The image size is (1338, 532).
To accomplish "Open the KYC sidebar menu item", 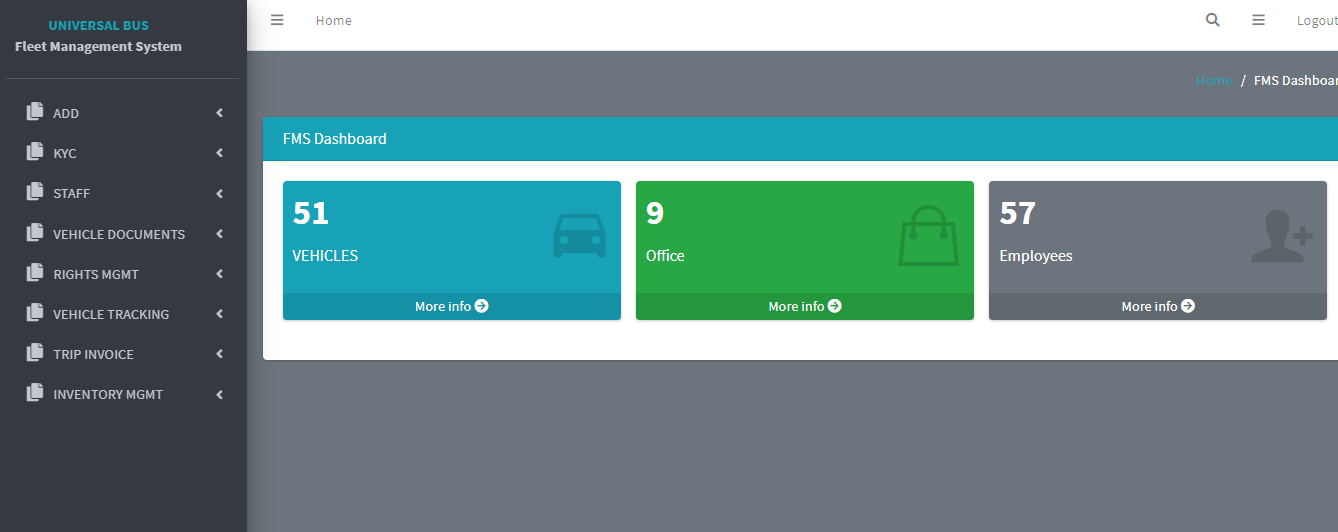I will coord(123,153).
